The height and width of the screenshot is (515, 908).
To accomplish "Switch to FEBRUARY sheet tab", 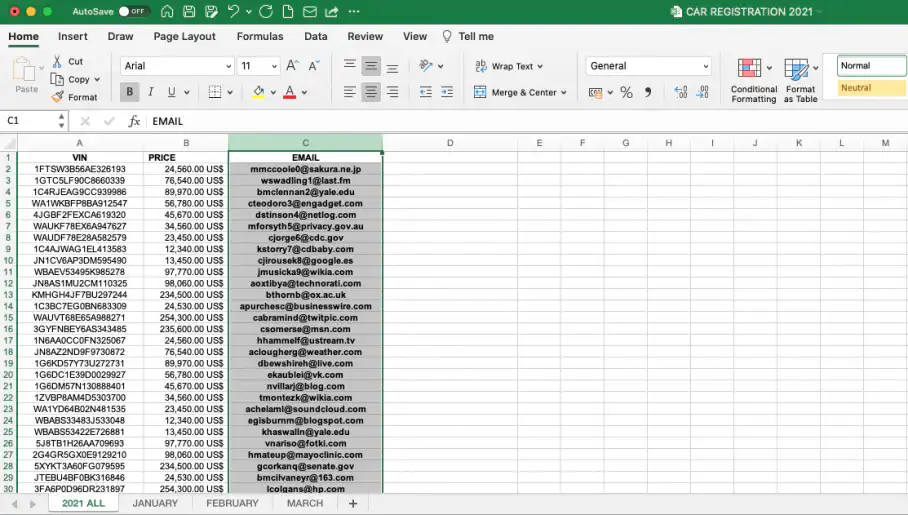I will coord(232,503).
